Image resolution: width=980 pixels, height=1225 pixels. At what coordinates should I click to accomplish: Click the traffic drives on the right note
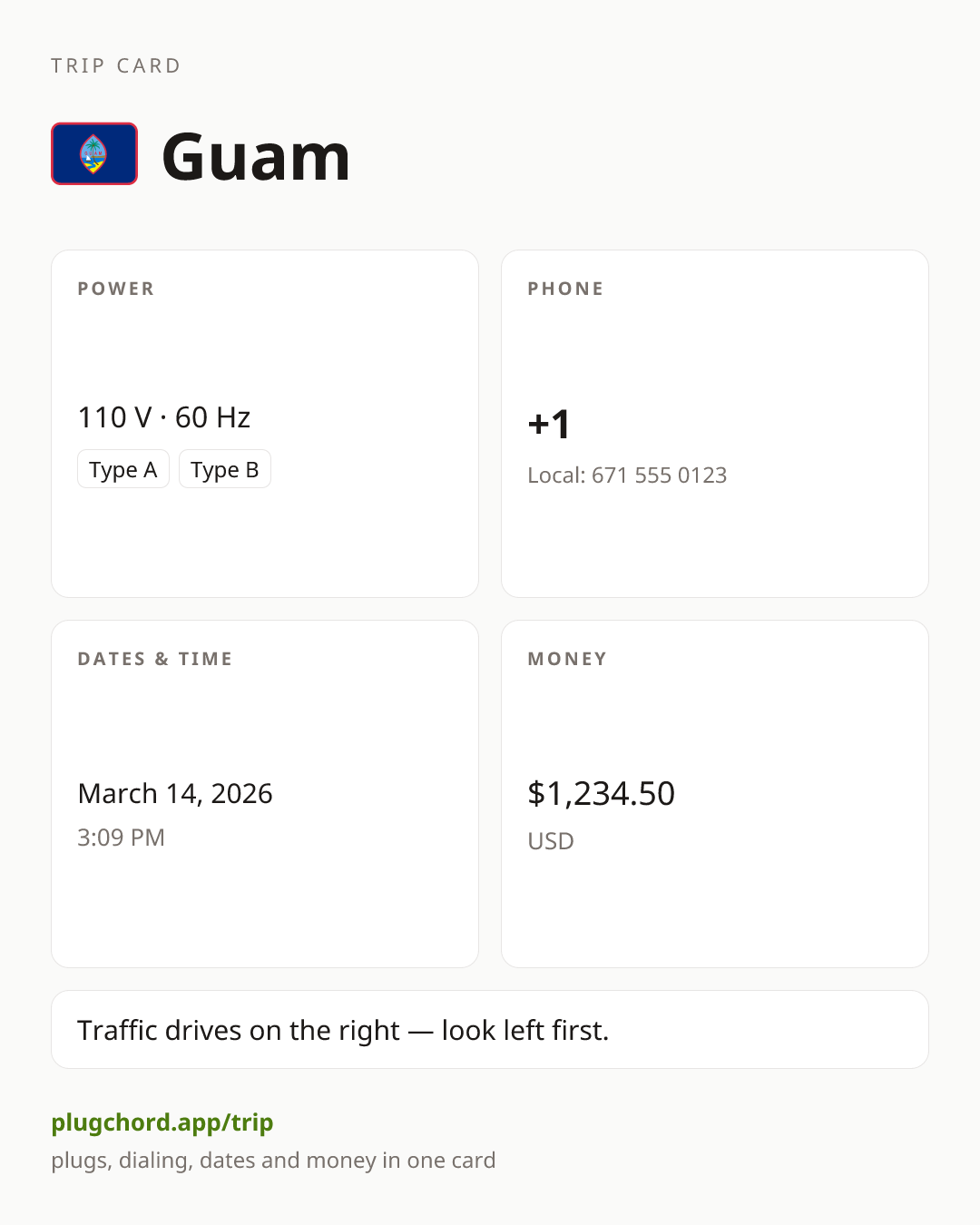(490, 1030)
